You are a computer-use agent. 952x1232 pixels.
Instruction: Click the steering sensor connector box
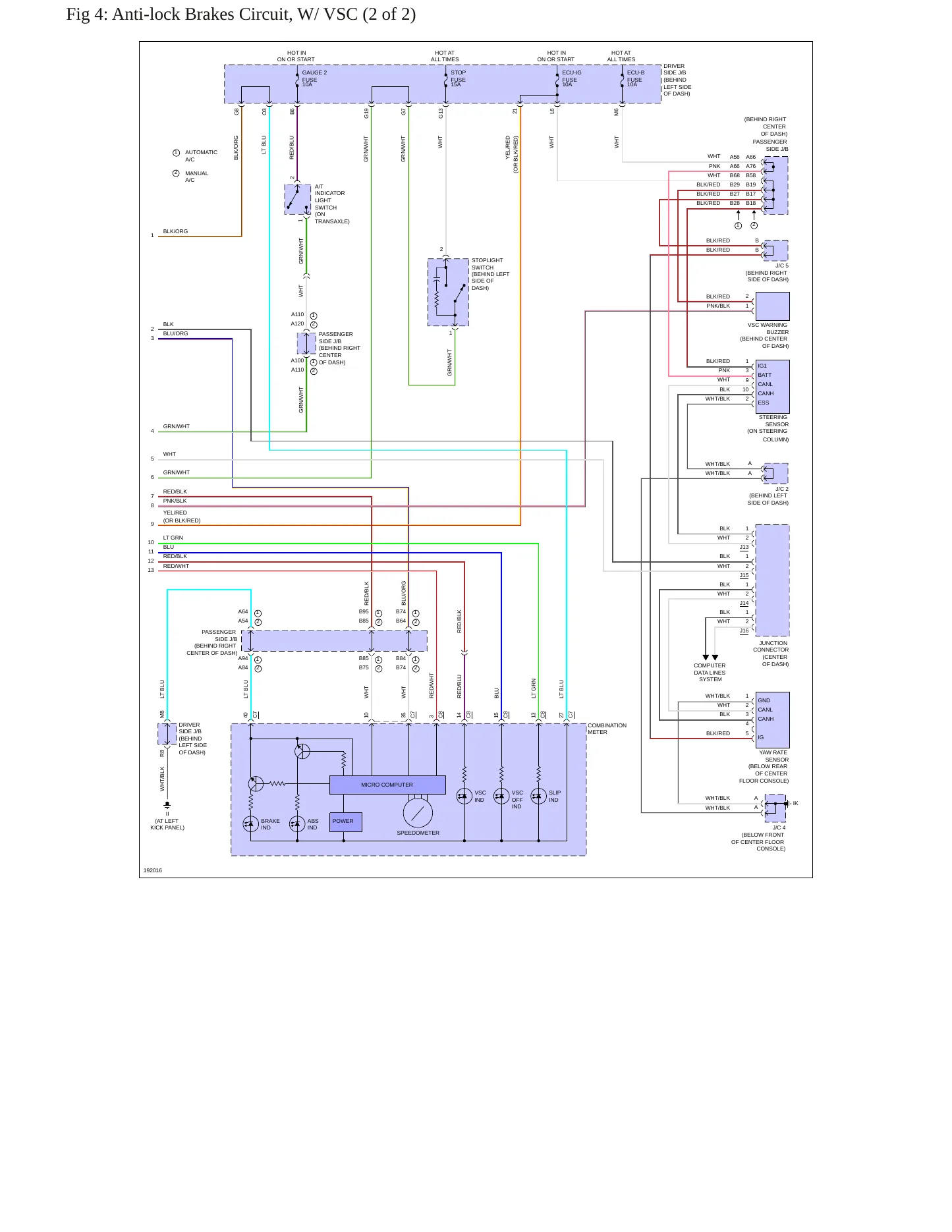pos(772,387)
